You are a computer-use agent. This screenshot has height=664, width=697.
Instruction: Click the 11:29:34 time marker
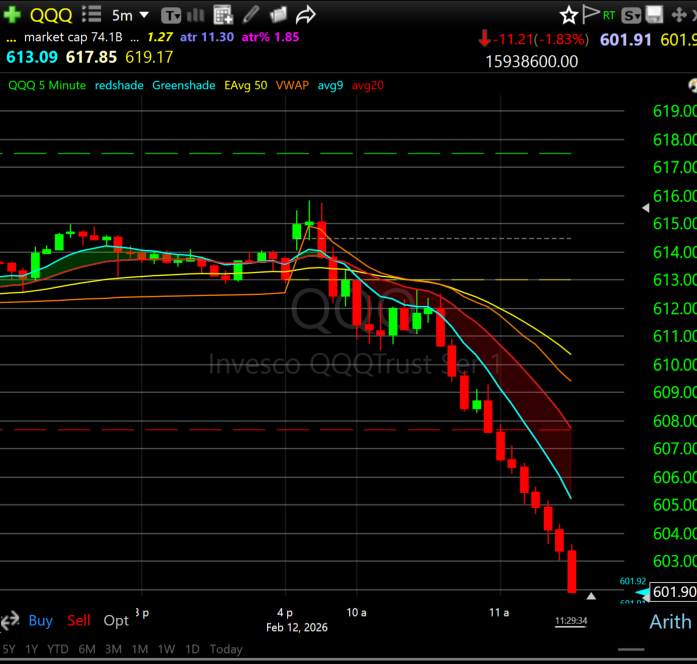click(571, 621)
